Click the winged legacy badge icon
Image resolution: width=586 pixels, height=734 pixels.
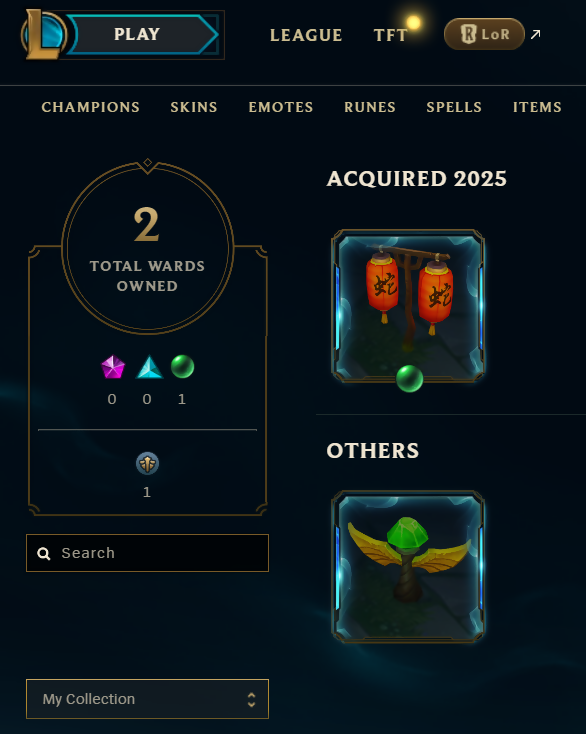tap(147, 464)
